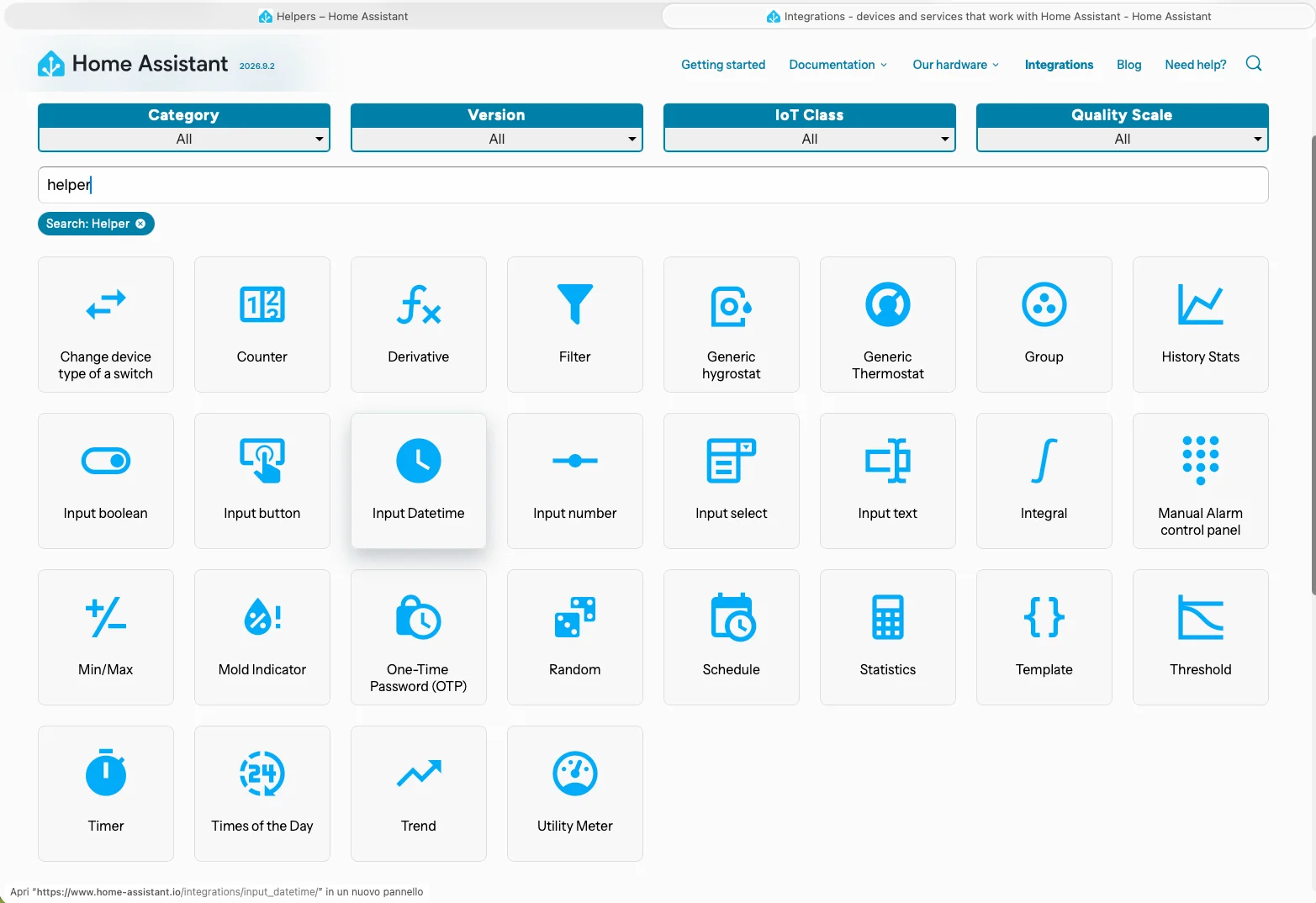Click the History Stats card label
The width and height of the screenshot is (1316, 903).
click(x=1201, y=356)
